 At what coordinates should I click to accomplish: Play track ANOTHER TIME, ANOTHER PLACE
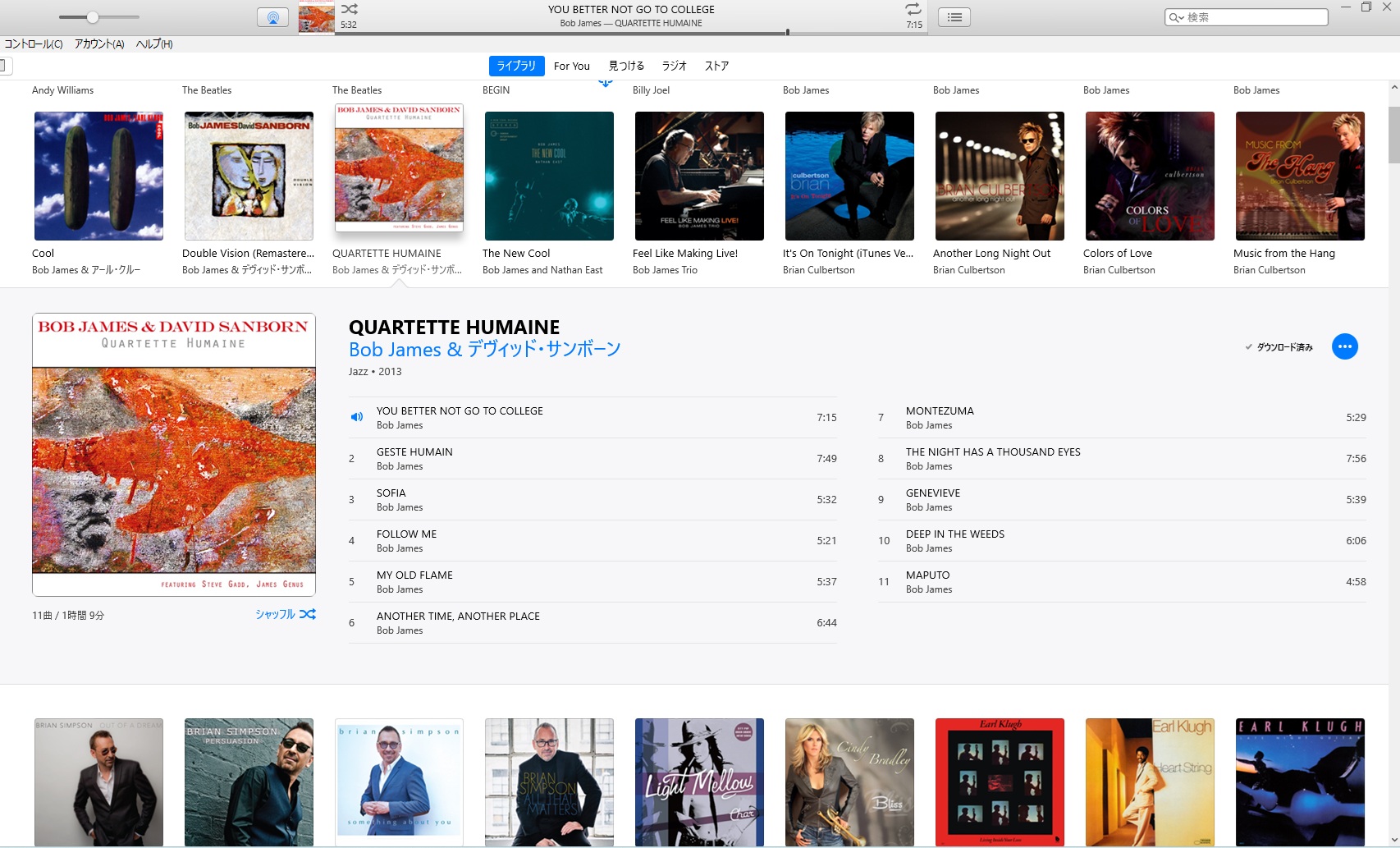[x=592, y=622]
